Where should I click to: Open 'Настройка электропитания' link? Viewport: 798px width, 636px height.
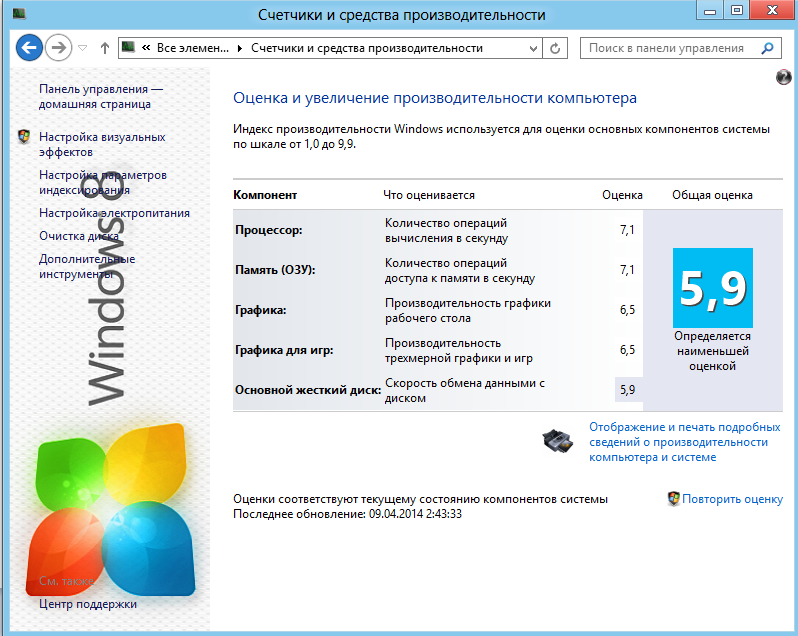(115, 213)
